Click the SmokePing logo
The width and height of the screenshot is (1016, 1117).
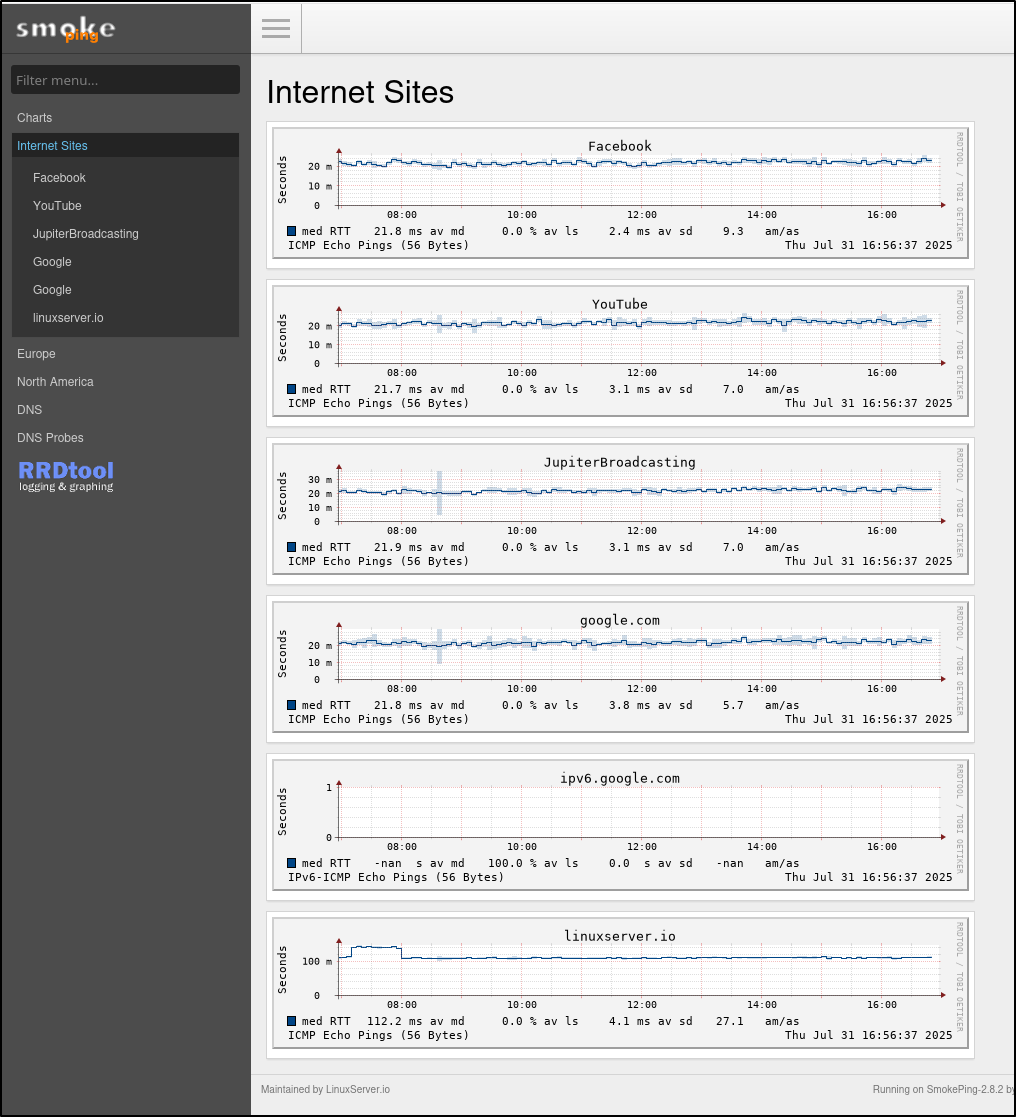click(66, 29)
